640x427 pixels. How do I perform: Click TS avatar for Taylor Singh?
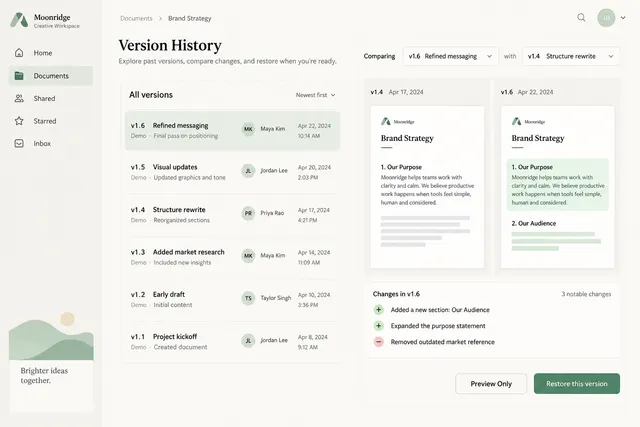click(248, 298)
